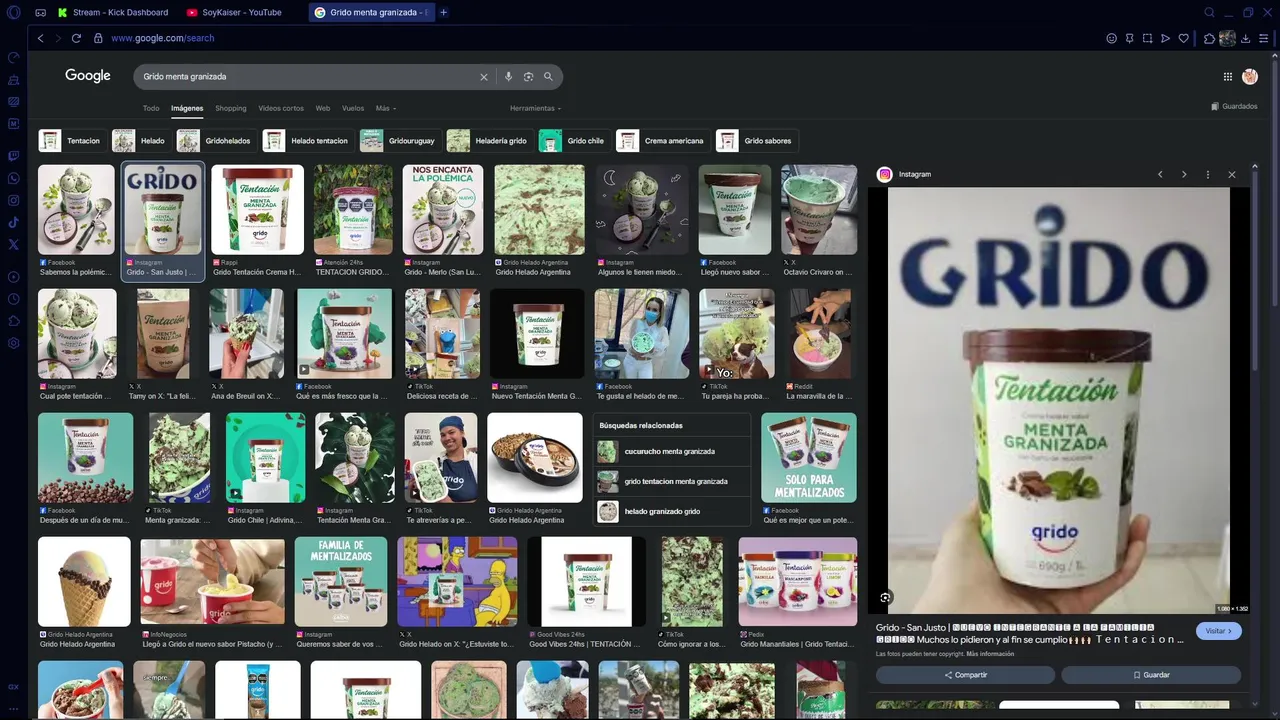The height and width of the screenshot is (720, 1280).
Task: Open X (Twitter) in the sidebar
Action: [x=13, y=244]
